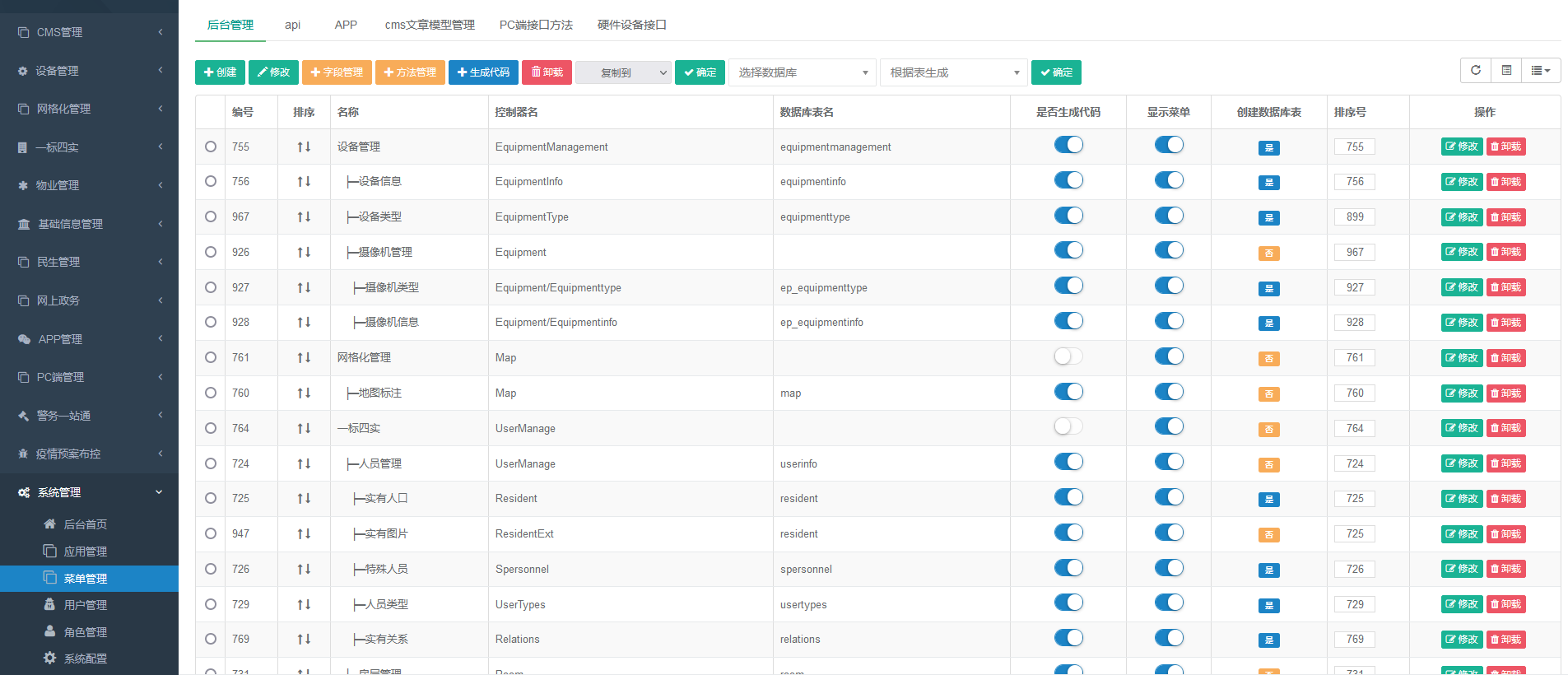
Task: Click the blue 生成代码 button
Action: click(x=483, y=72)
